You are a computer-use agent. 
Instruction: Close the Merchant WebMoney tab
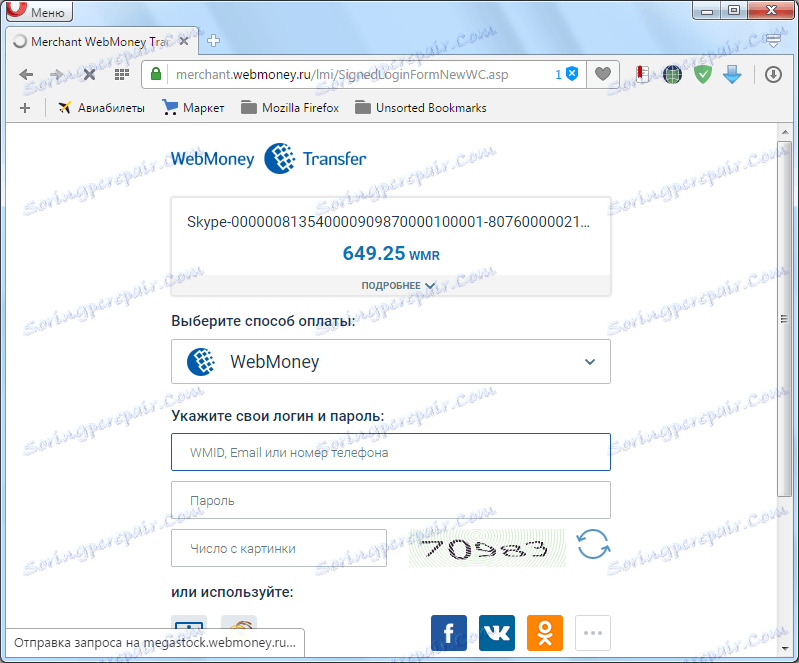pyautogui.click(x=184, y=41)
